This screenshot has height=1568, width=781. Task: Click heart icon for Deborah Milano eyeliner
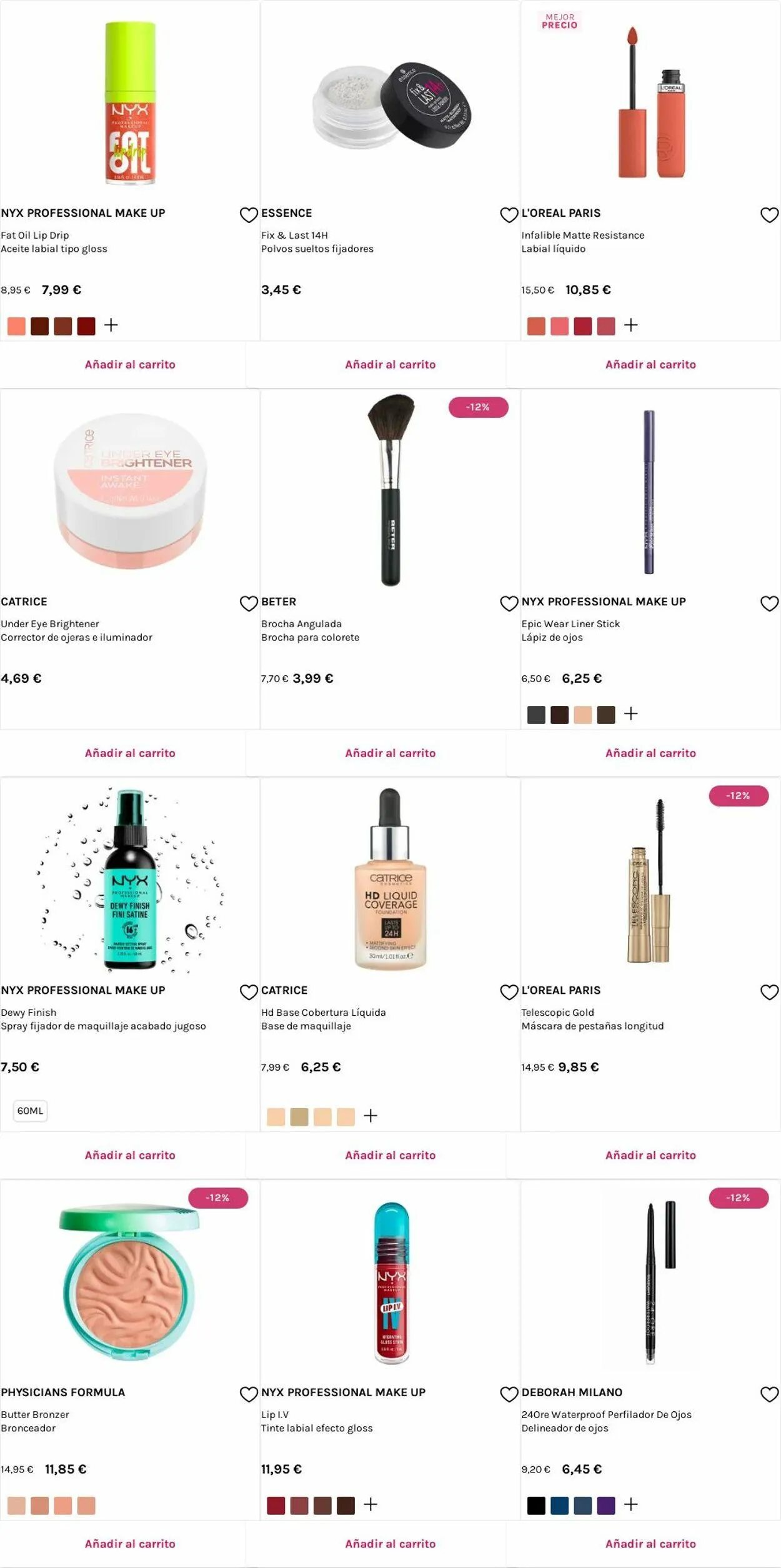(x=769, y=1394)
